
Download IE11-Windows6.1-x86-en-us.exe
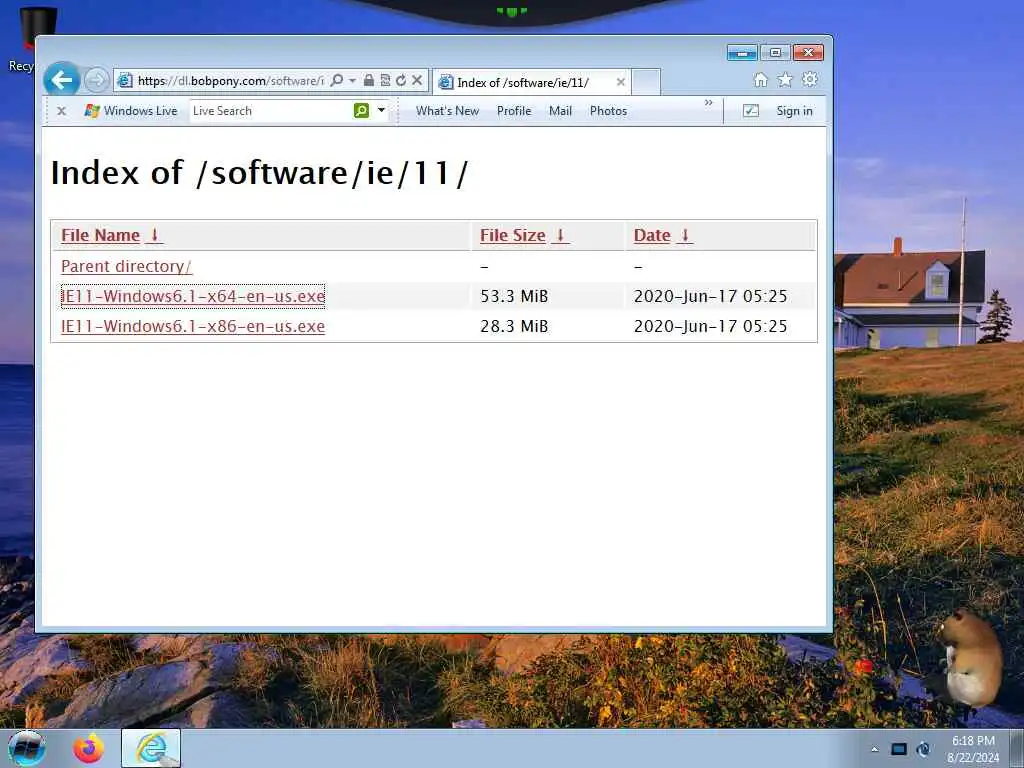(x=193, y=327)
